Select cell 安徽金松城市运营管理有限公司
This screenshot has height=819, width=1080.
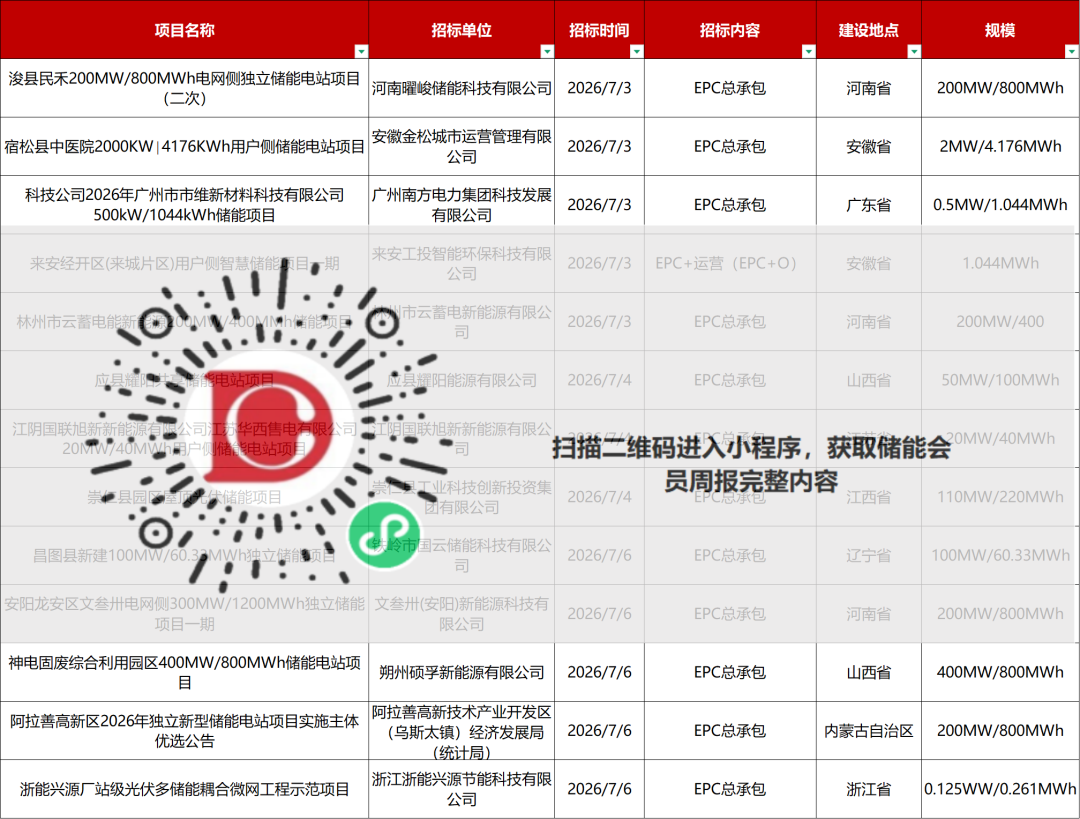coord(461,147)
